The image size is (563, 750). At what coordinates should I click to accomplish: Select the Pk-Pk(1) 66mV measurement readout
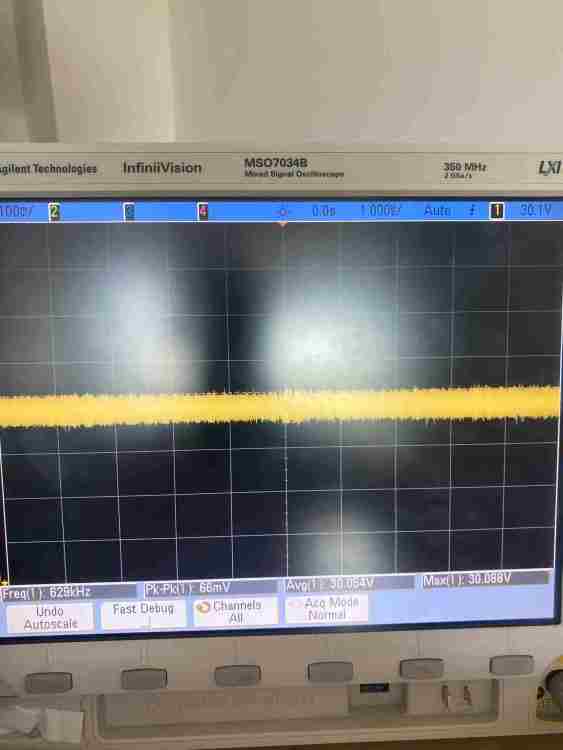click(x=188, y=588)
